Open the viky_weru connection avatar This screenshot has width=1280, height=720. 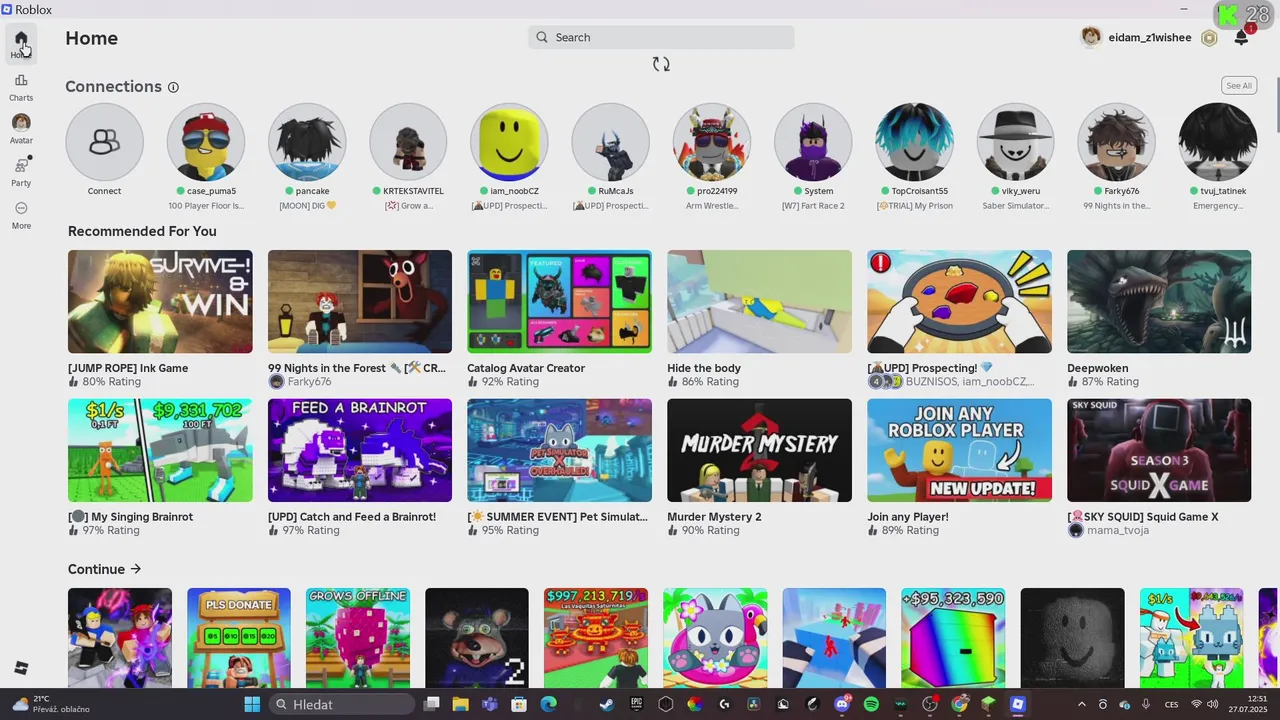(1015, 142)
